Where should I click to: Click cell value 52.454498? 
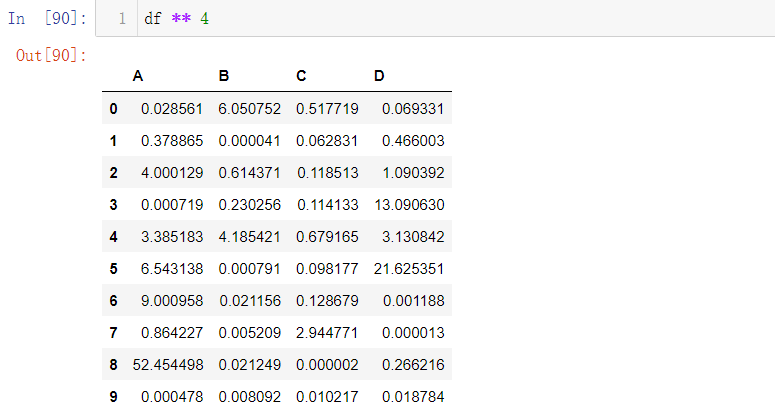coord(168,365)
